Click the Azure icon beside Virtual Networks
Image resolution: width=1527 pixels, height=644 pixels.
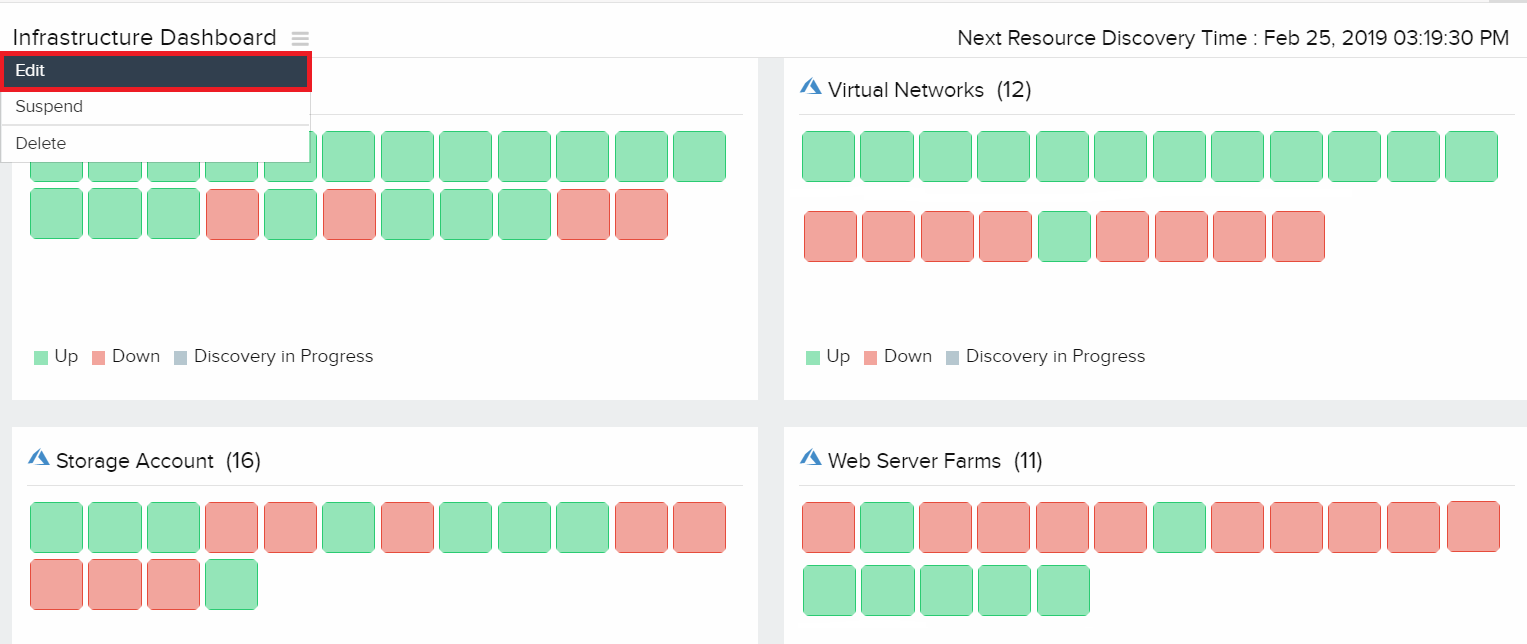tap(811, 88)
